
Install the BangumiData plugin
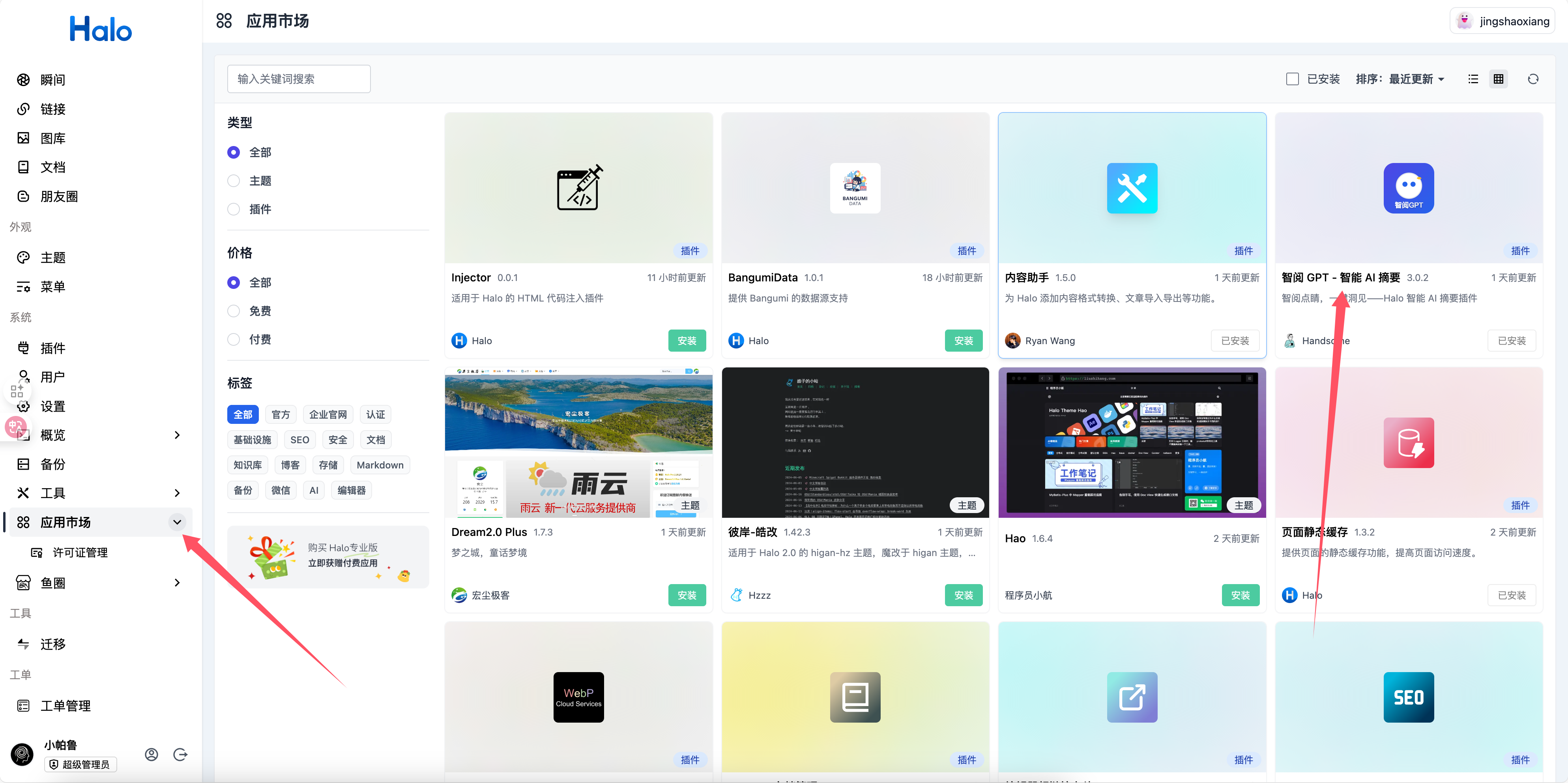[x=964, y=341]
